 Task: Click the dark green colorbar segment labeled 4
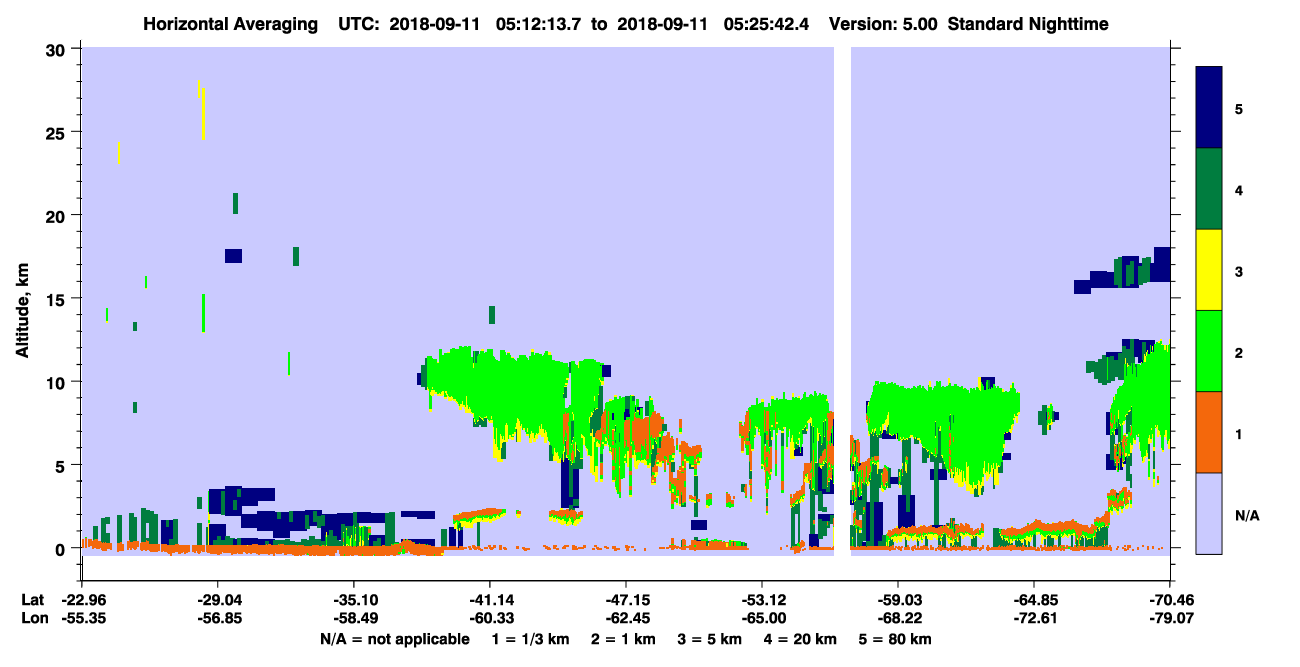click(1209, 189)
